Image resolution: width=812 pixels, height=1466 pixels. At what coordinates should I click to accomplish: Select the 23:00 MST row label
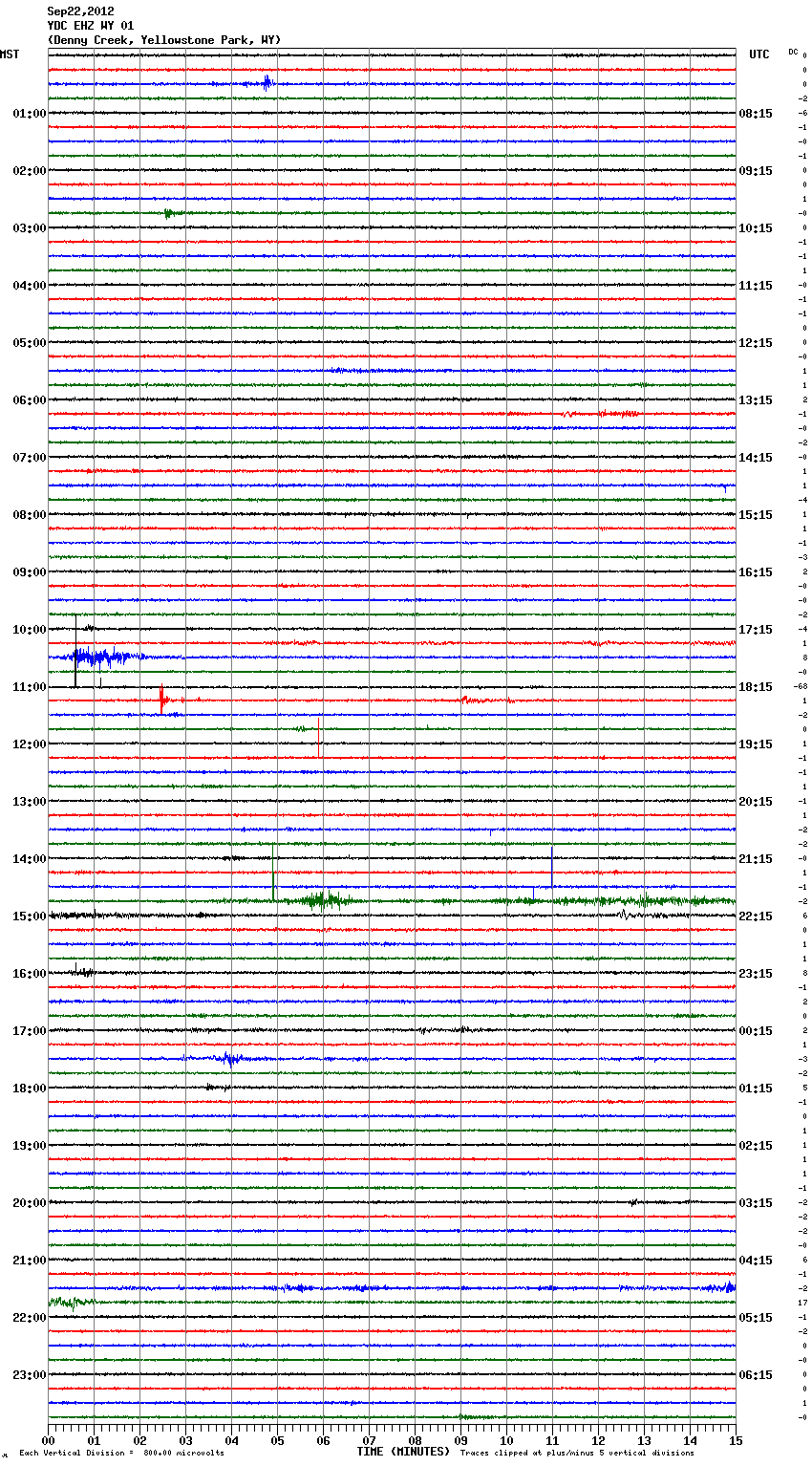tap(29, 1375)
